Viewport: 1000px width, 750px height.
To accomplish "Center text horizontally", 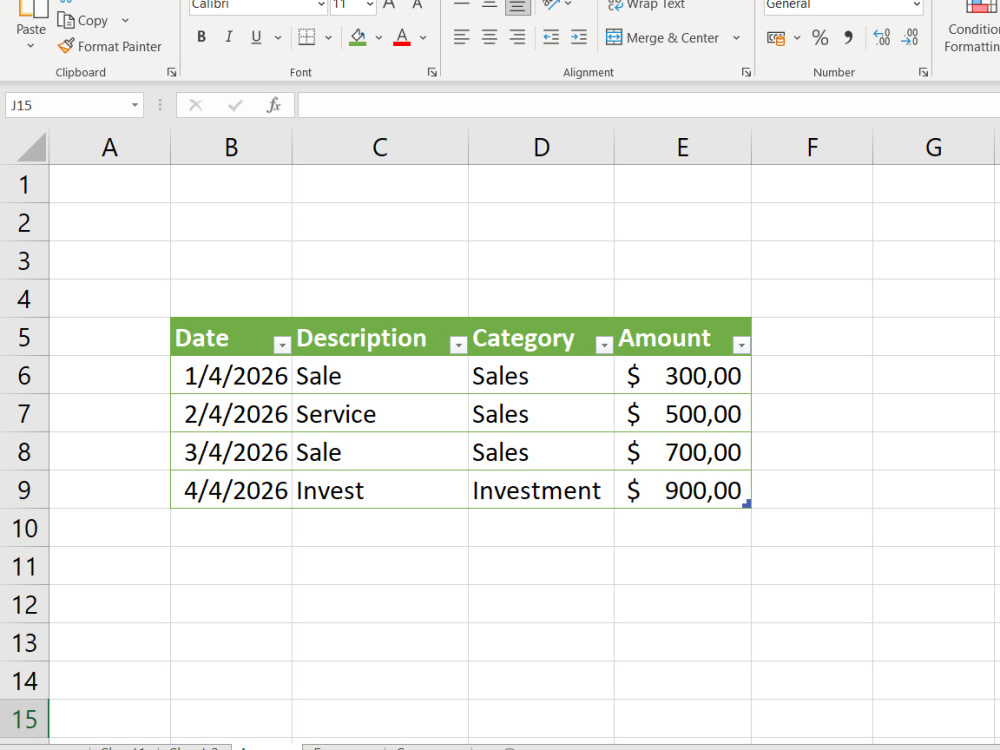I will click(x=489, y=37).
